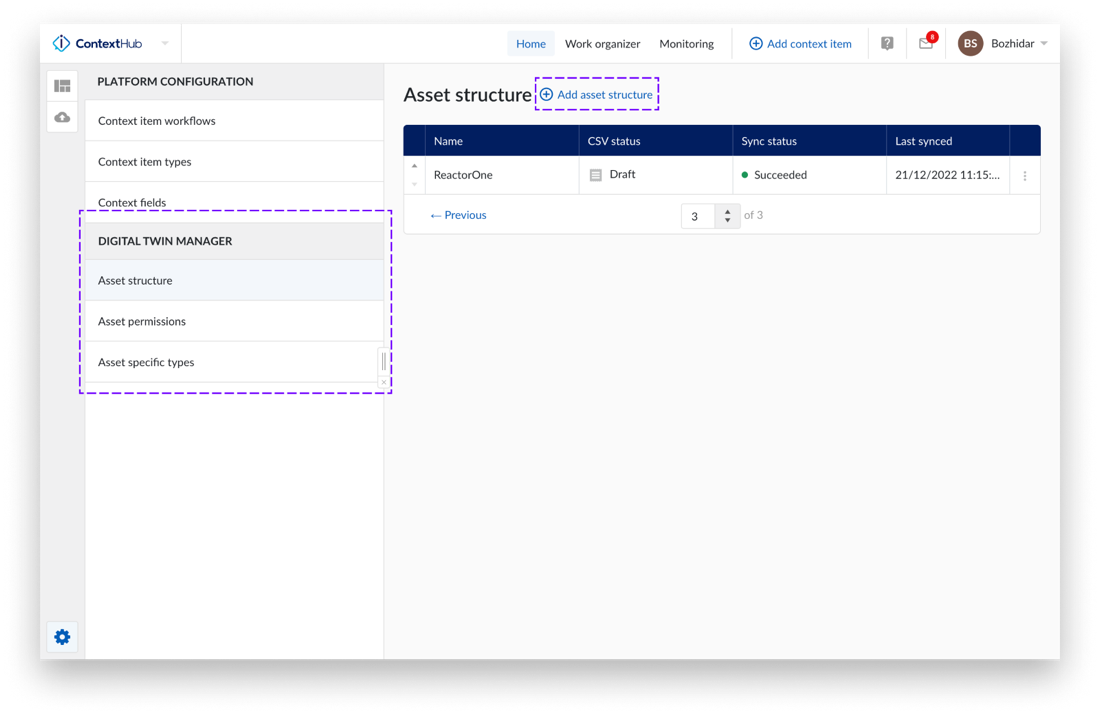Click Add asset structure button
The image size is (1100, 715).
click(x=597, y=94)
